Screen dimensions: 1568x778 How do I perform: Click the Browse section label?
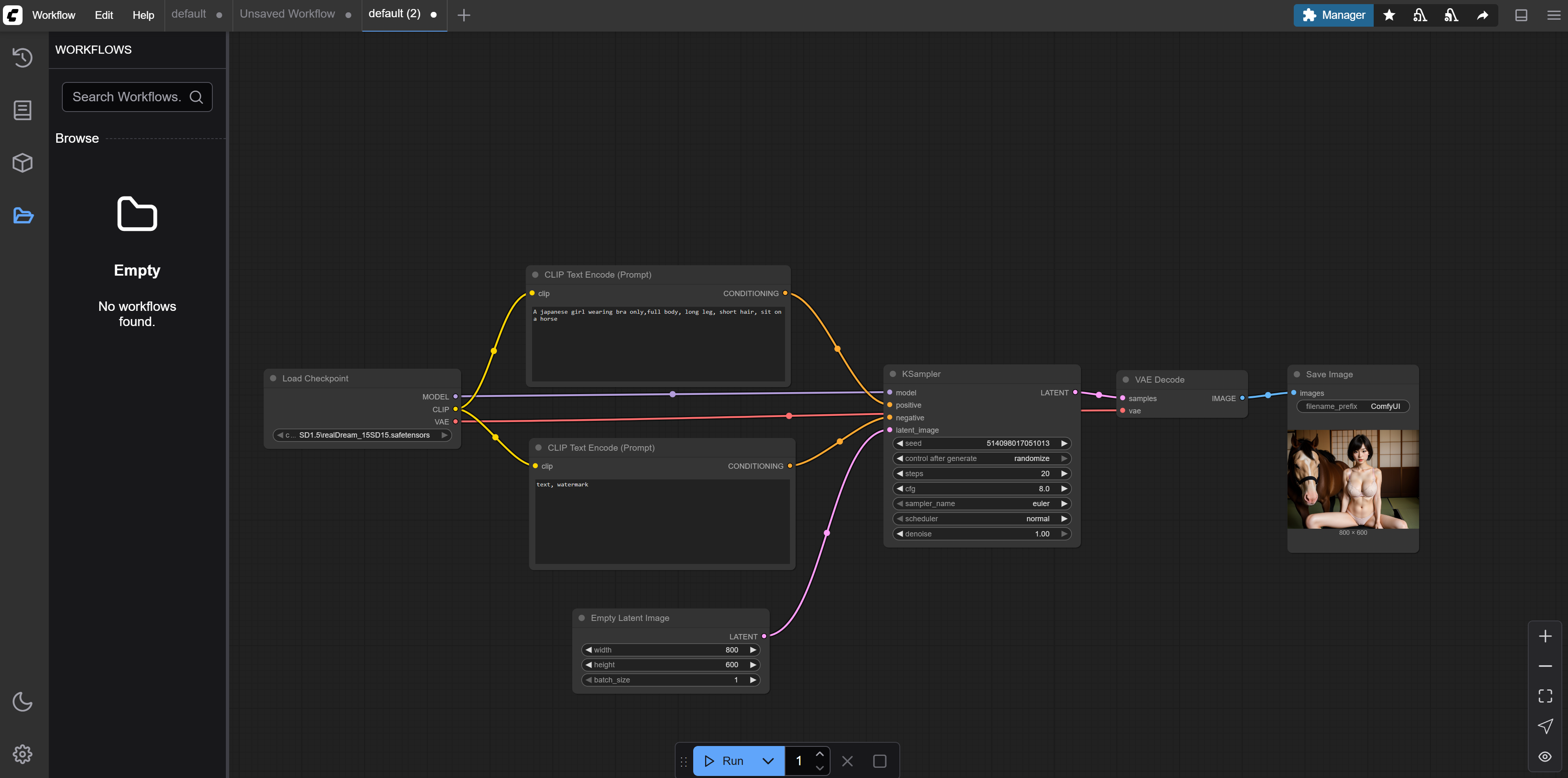[x=77, y=138]
